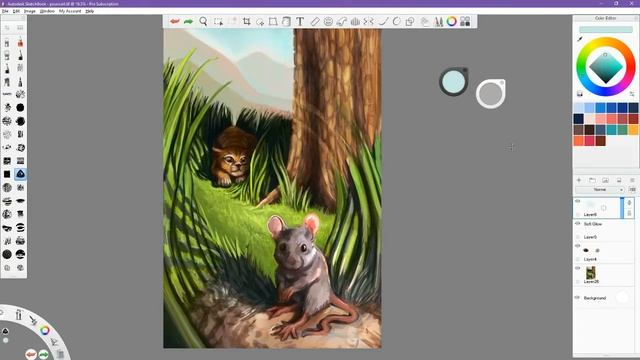
Task: Open the Ruler guide tool
Action: 315,21
